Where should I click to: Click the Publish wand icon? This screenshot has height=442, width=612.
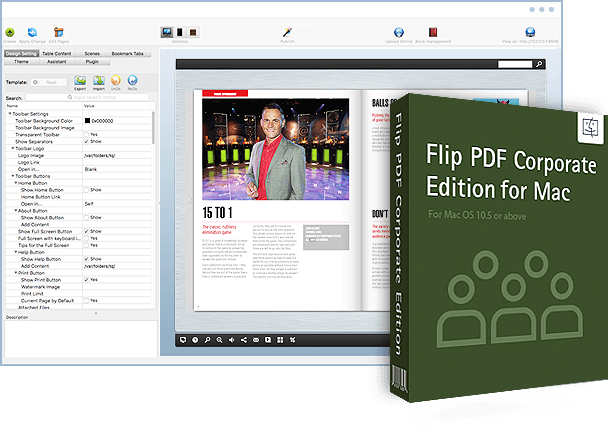(287, 32)
